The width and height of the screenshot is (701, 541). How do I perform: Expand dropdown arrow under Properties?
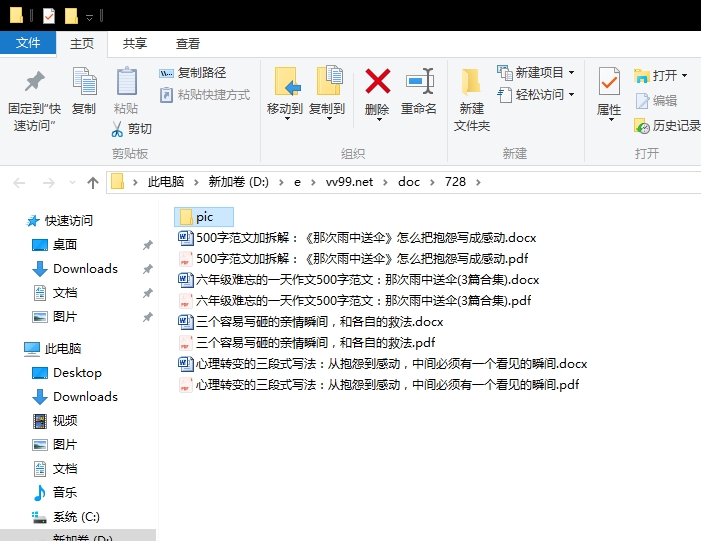[611, 119]
